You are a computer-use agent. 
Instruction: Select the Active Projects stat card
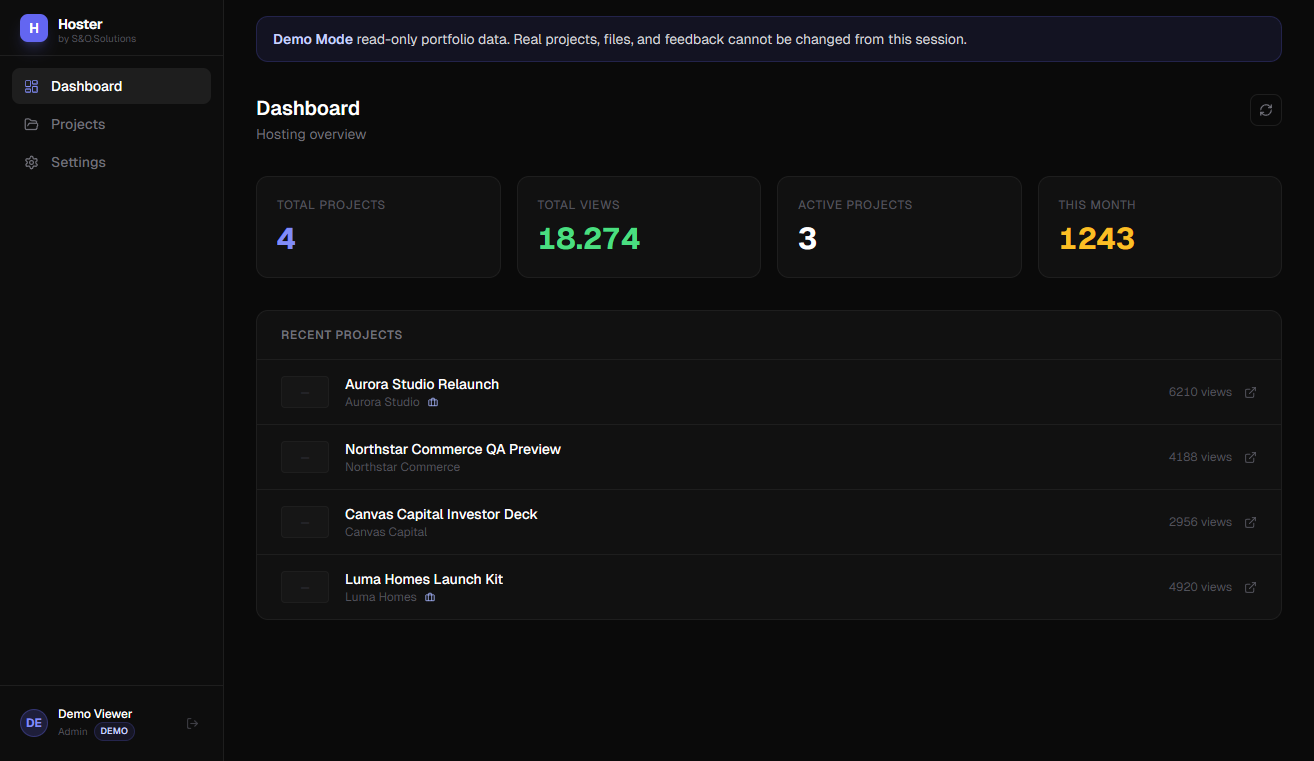coord(899,227)
